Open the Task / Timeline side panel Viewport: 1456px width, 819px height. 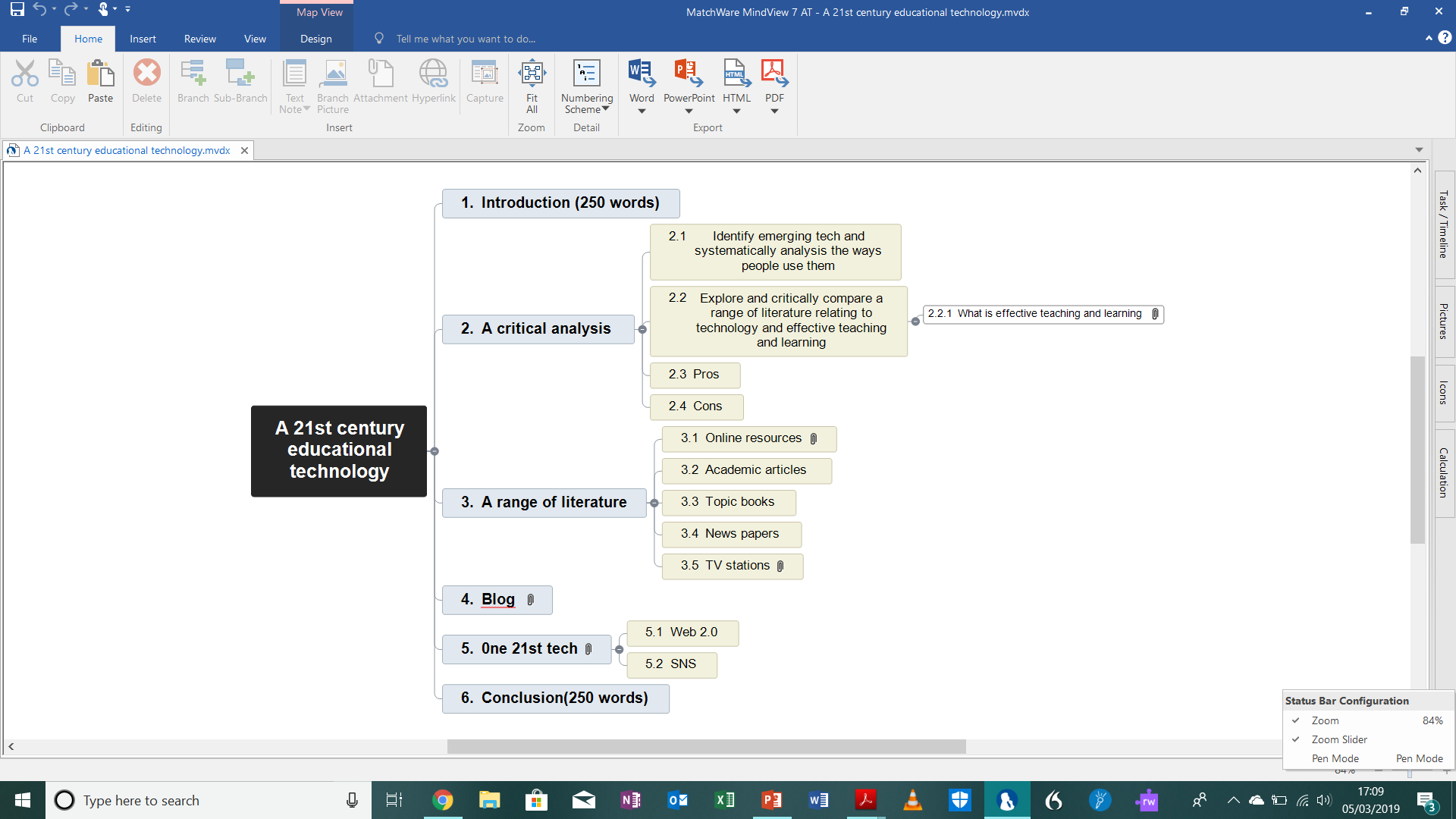[1444, 224]
